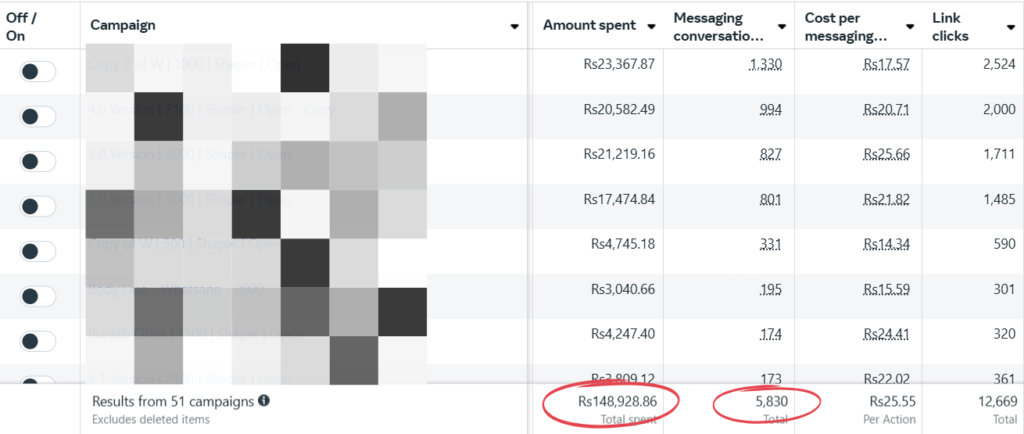Toggle campaign with Rs21,219.16 spent

click(38, 161)
